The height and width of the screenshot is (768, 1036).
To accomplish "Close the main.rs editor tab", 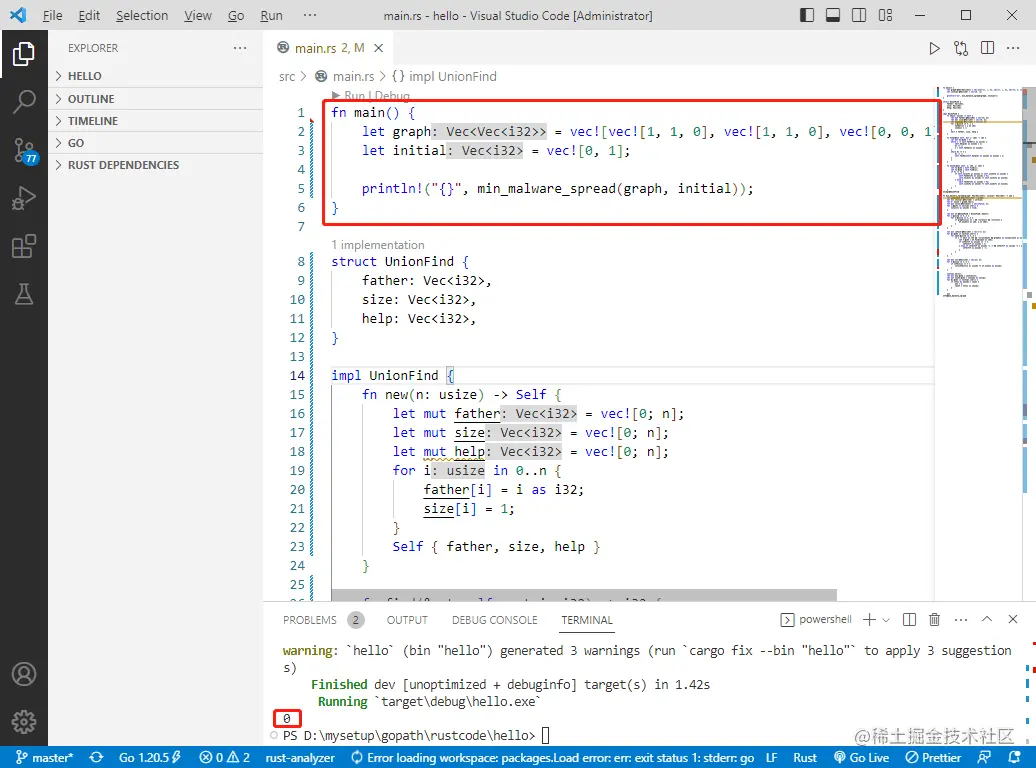I will (379, 48).
